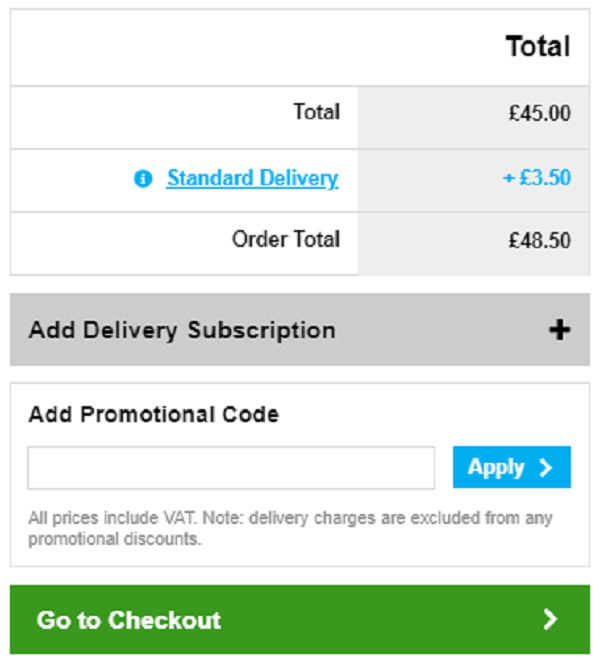
Task: Click the £45.00 total amount
Action: [x=539, y=113]
